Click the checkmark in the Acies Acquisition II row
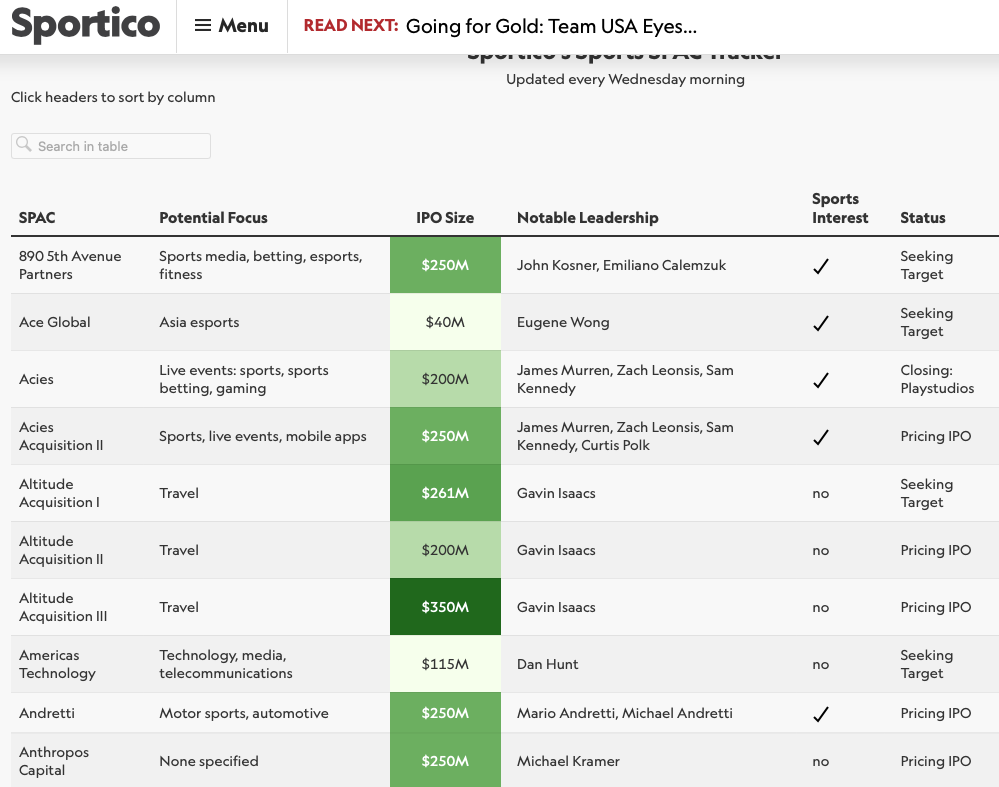 [821, 437]
